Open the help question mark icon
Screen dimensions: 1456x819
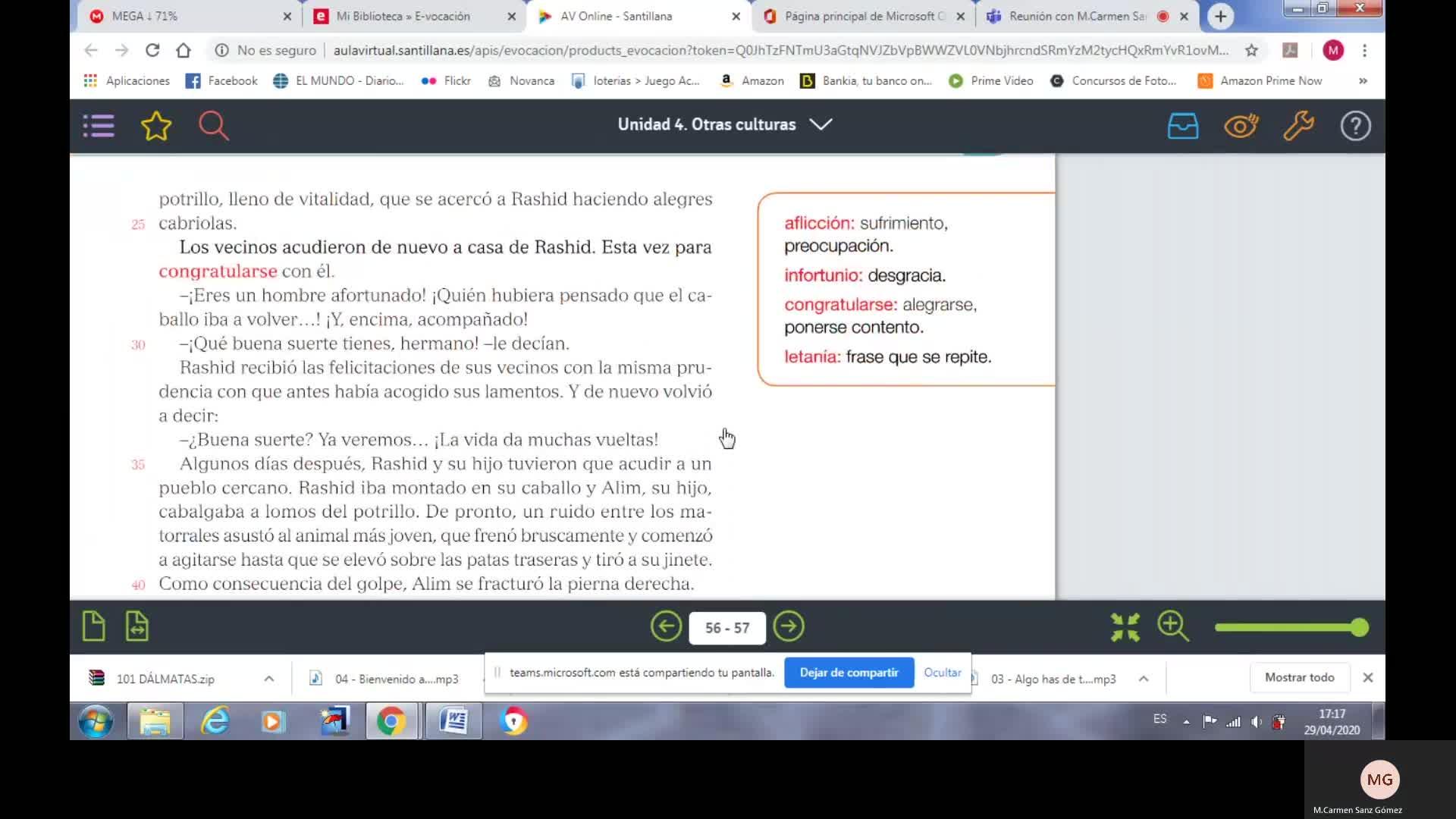coord(1355,126)
